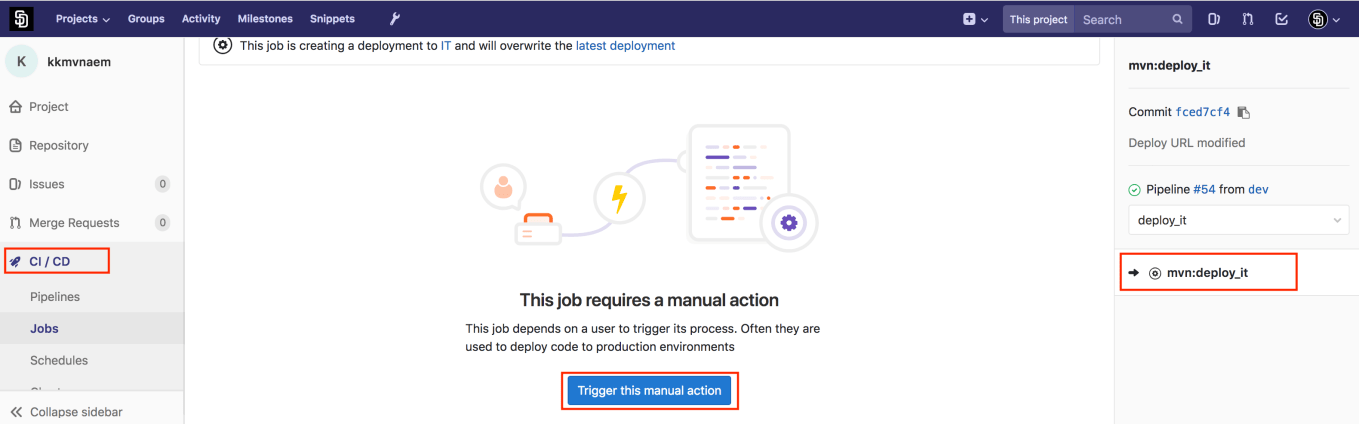Open the latest deployment link
Viewport: 1359px width, 424px height.
625,46
